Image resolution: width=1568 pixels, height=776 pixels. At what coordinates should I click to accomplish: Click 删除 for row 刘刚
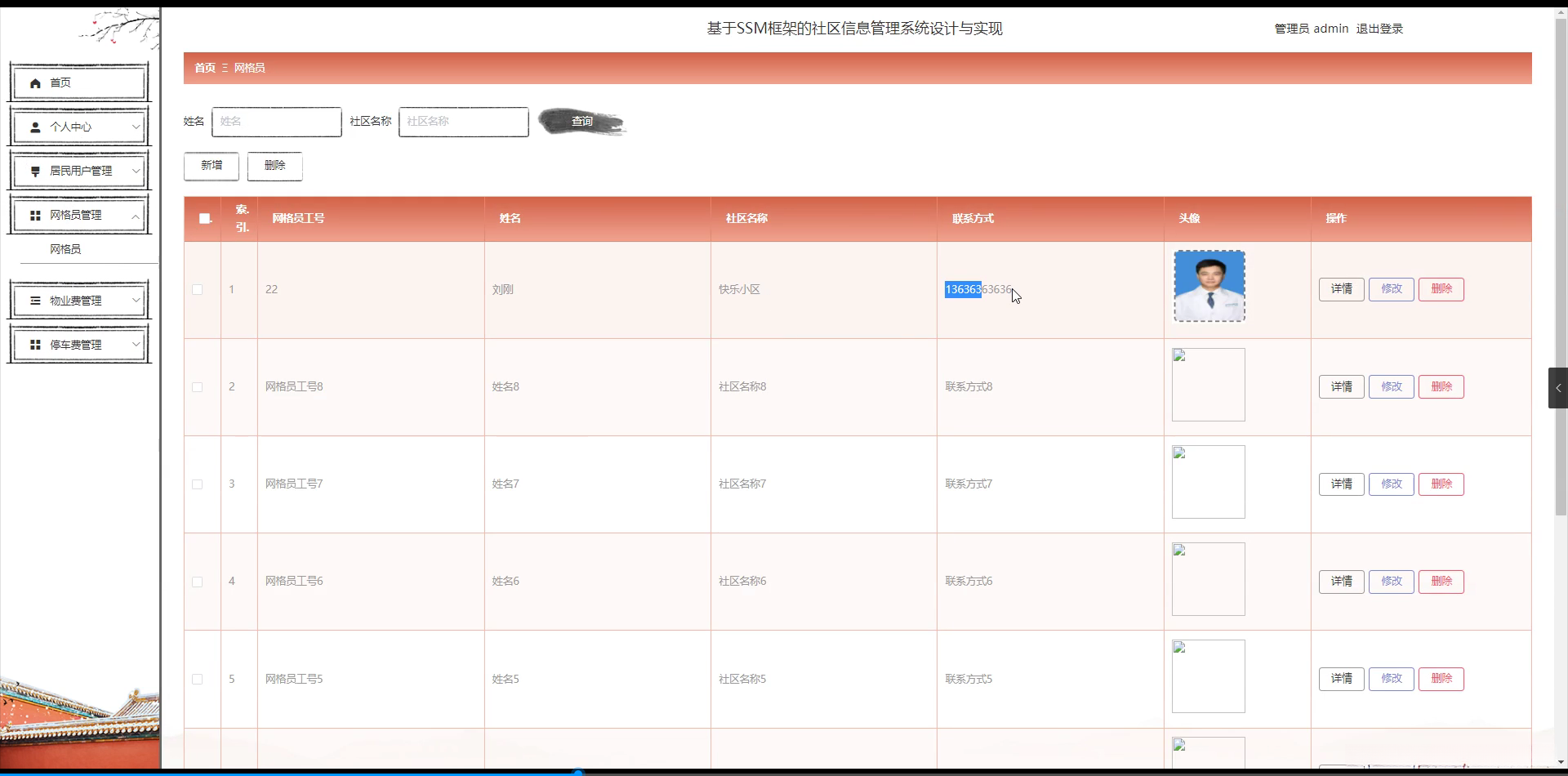(1441, 289)
